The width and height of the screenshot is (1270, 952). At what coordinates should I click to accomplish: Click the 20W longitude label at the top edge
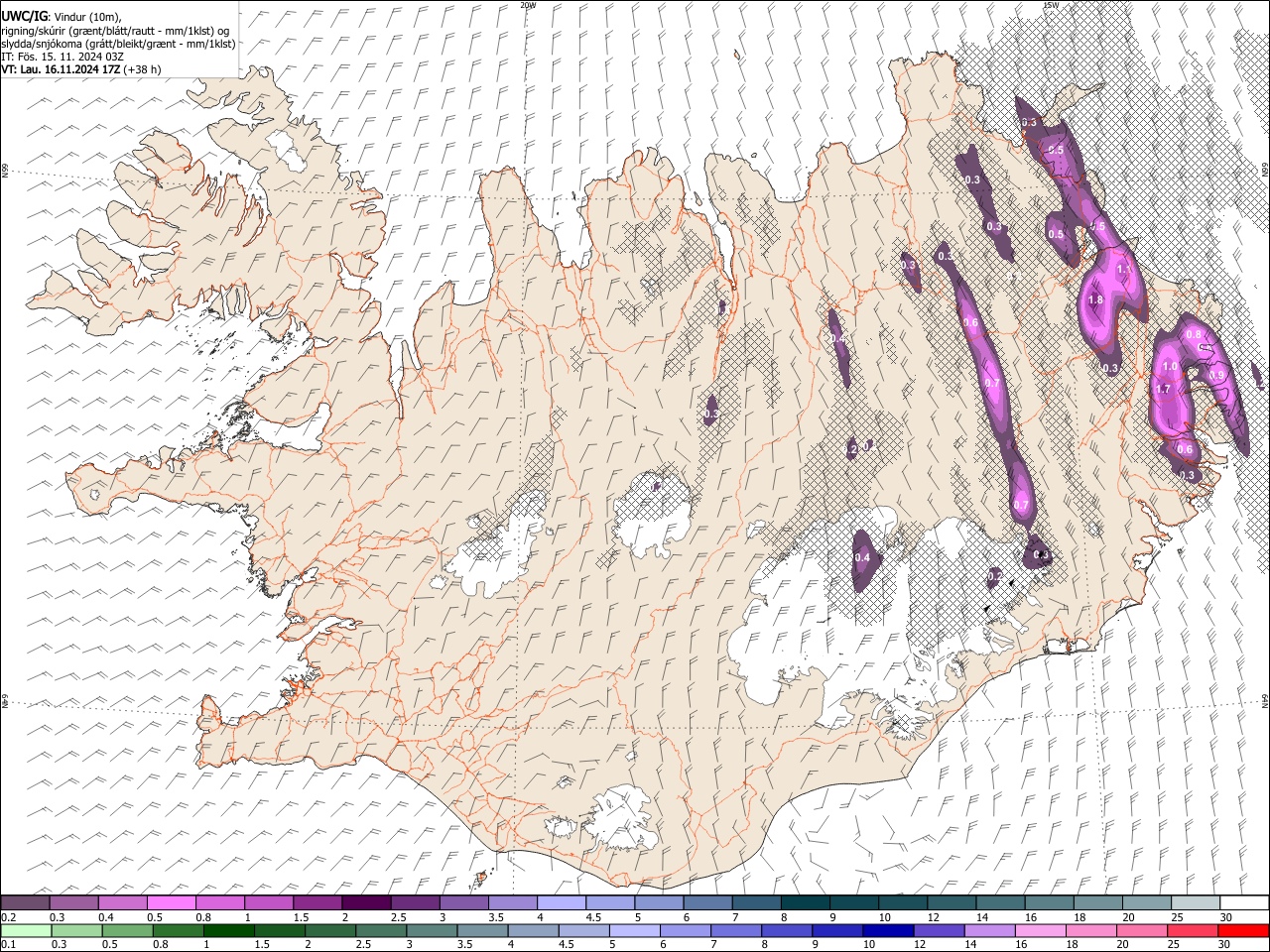[x=528, y=5]
